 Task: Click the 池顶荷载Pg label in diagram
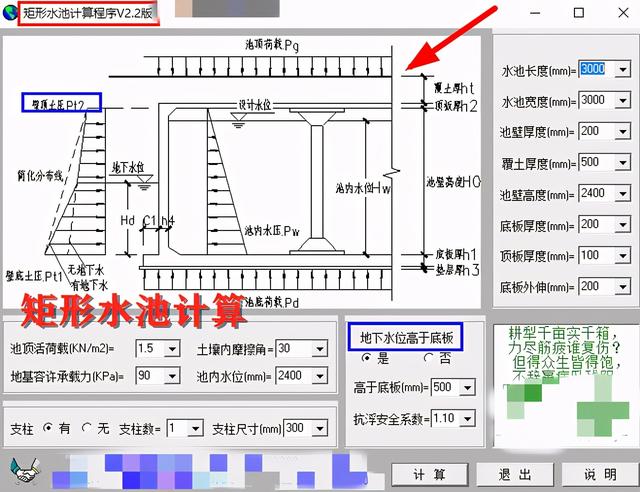pos(272,45)
